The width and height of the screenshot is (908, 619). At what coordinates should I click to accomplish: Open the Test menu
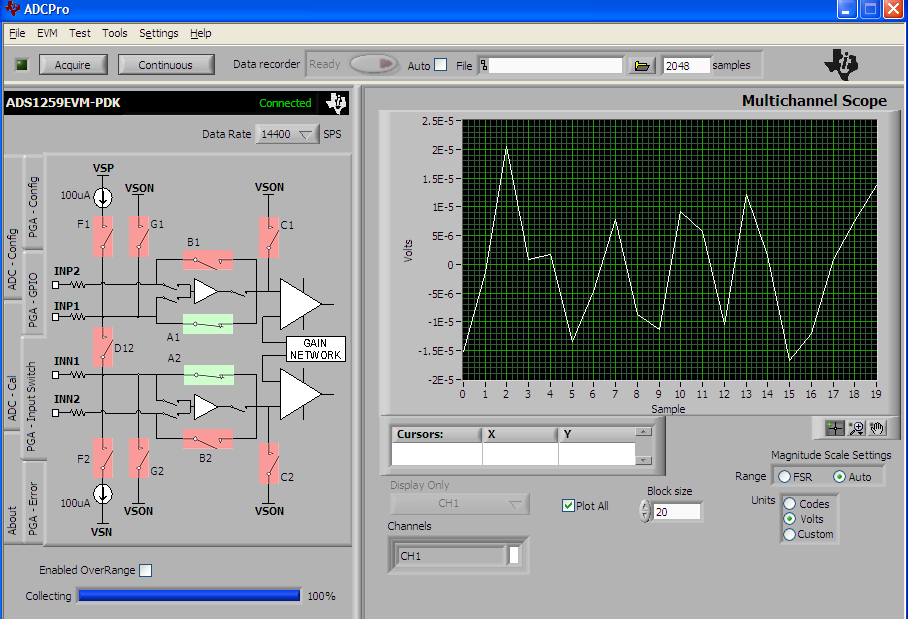click(80, 34)
